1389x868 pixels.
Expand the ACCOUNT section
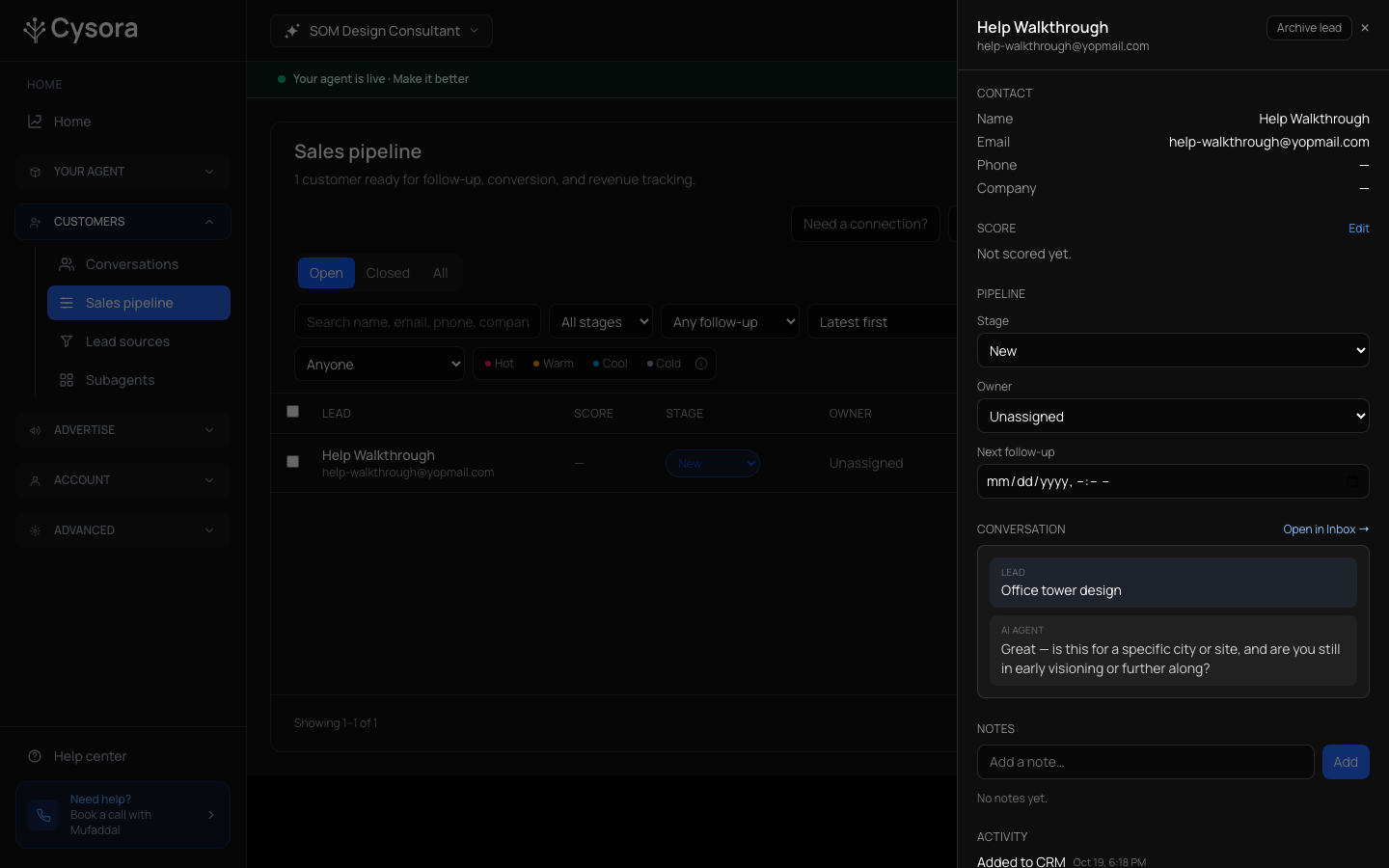123,480
